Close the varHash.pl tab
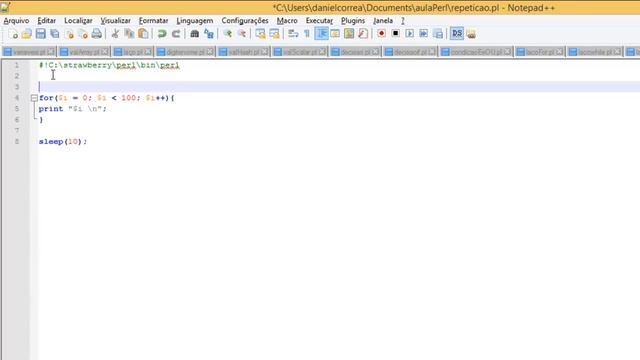 [264, 52]
